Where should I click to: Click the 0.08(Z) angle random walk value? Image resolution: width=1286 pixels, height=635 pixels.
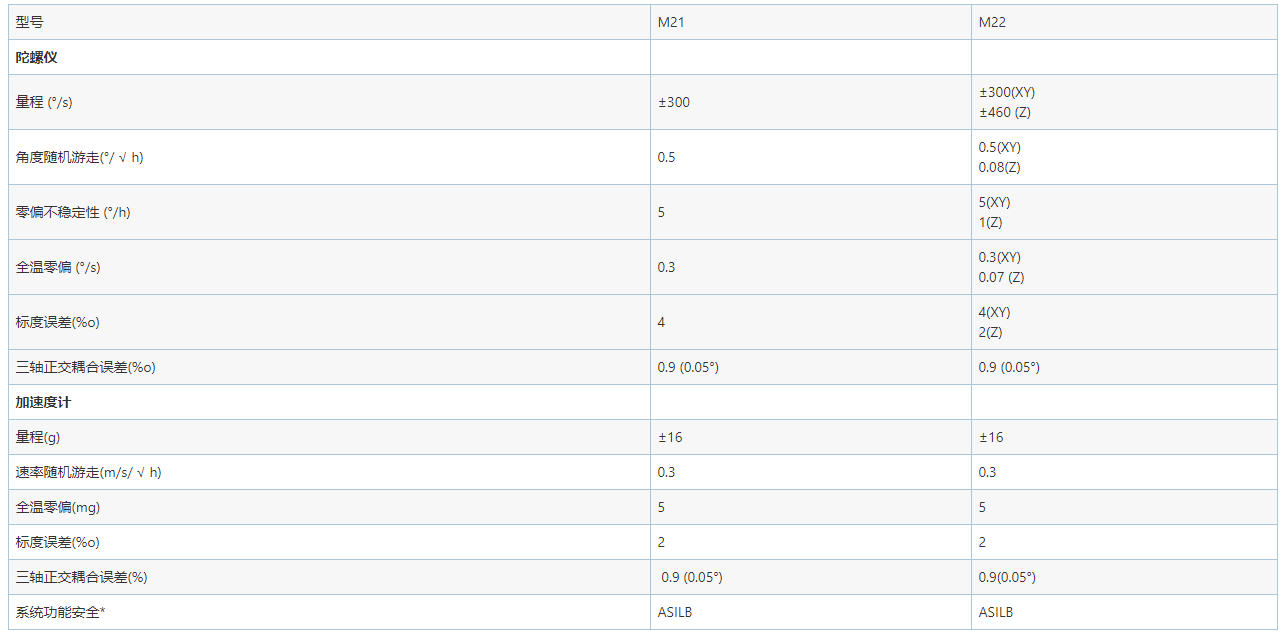(x=999, y=167)
